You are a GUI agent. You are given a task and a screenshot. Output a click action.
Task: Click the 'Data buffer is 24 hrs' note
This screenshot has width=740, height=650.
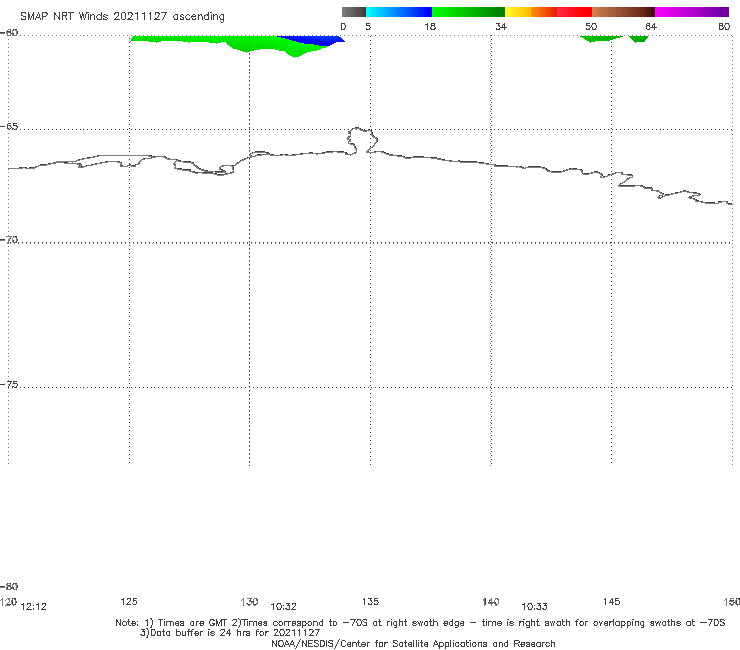tap(230, 633)
